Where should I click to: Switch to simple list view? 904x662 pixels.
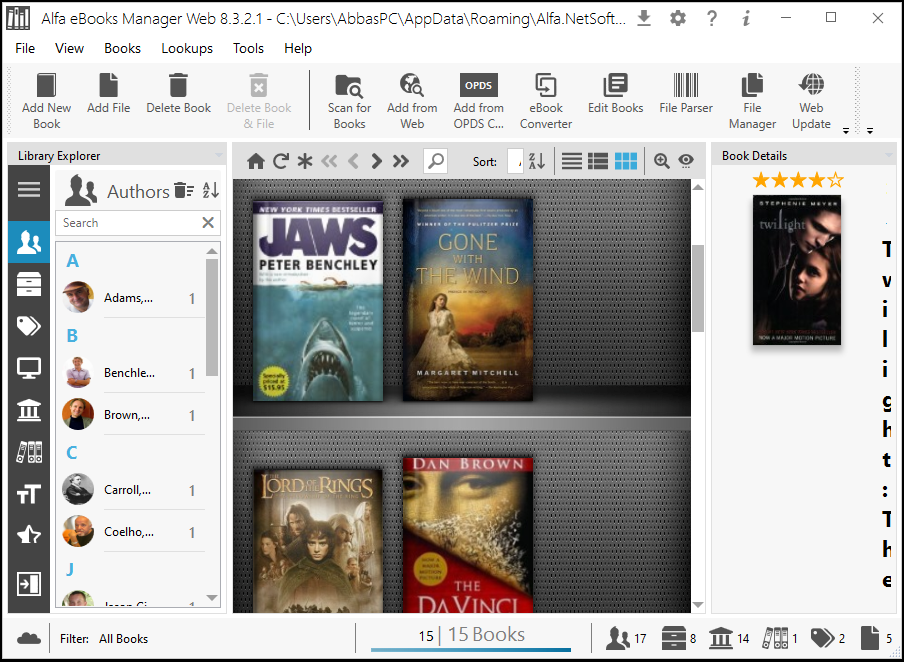point(571,161)
